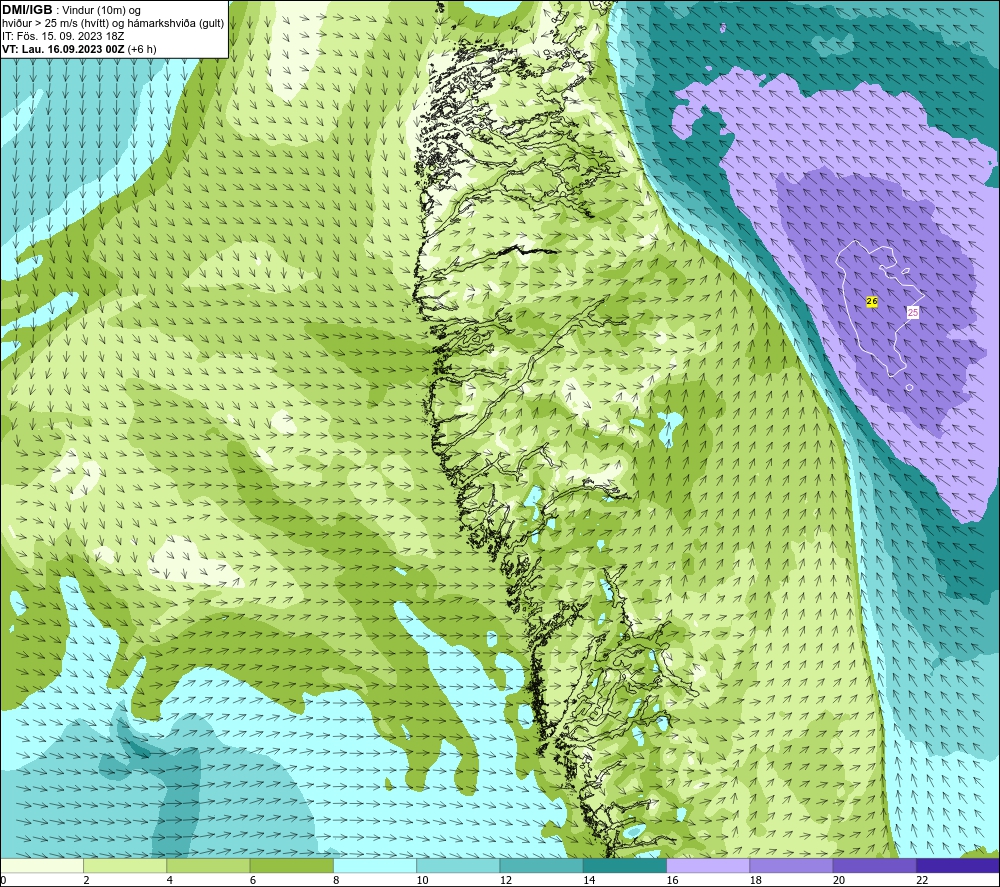The height and width of the screenshot is (887, 1000).
Task: Click scale value '12' under the color bar
Action: 506,880
